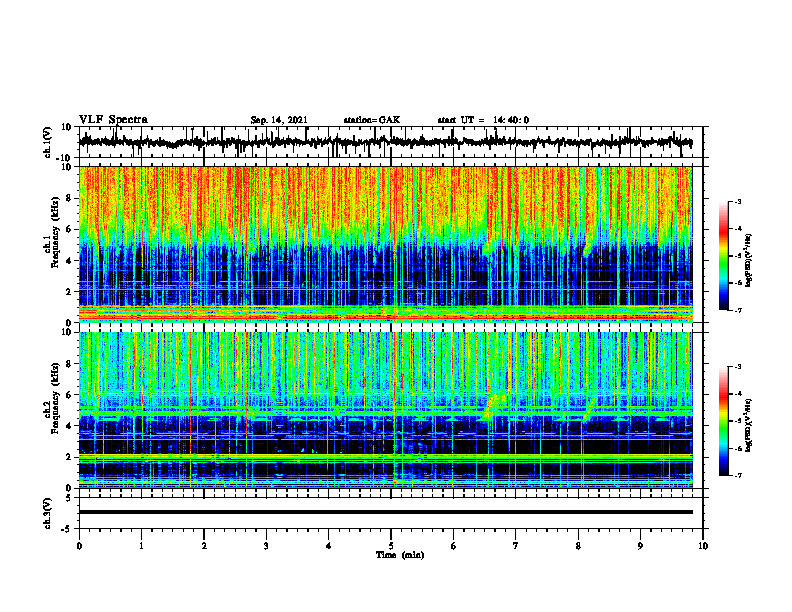Select the date "Sep. 14, 2021"
This screenshot has width=792, height=612.
tap(279, 120)
